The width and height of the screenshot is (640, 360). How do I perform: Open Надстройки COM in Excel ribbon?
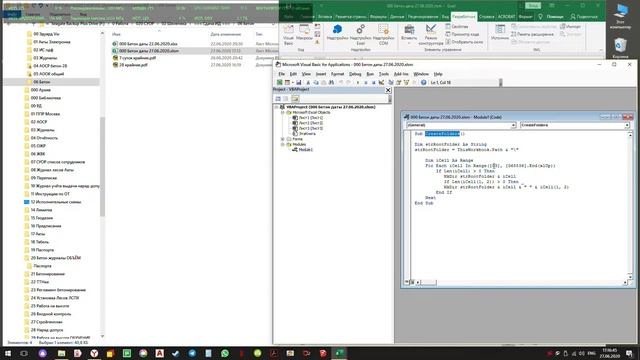(383, 35)
